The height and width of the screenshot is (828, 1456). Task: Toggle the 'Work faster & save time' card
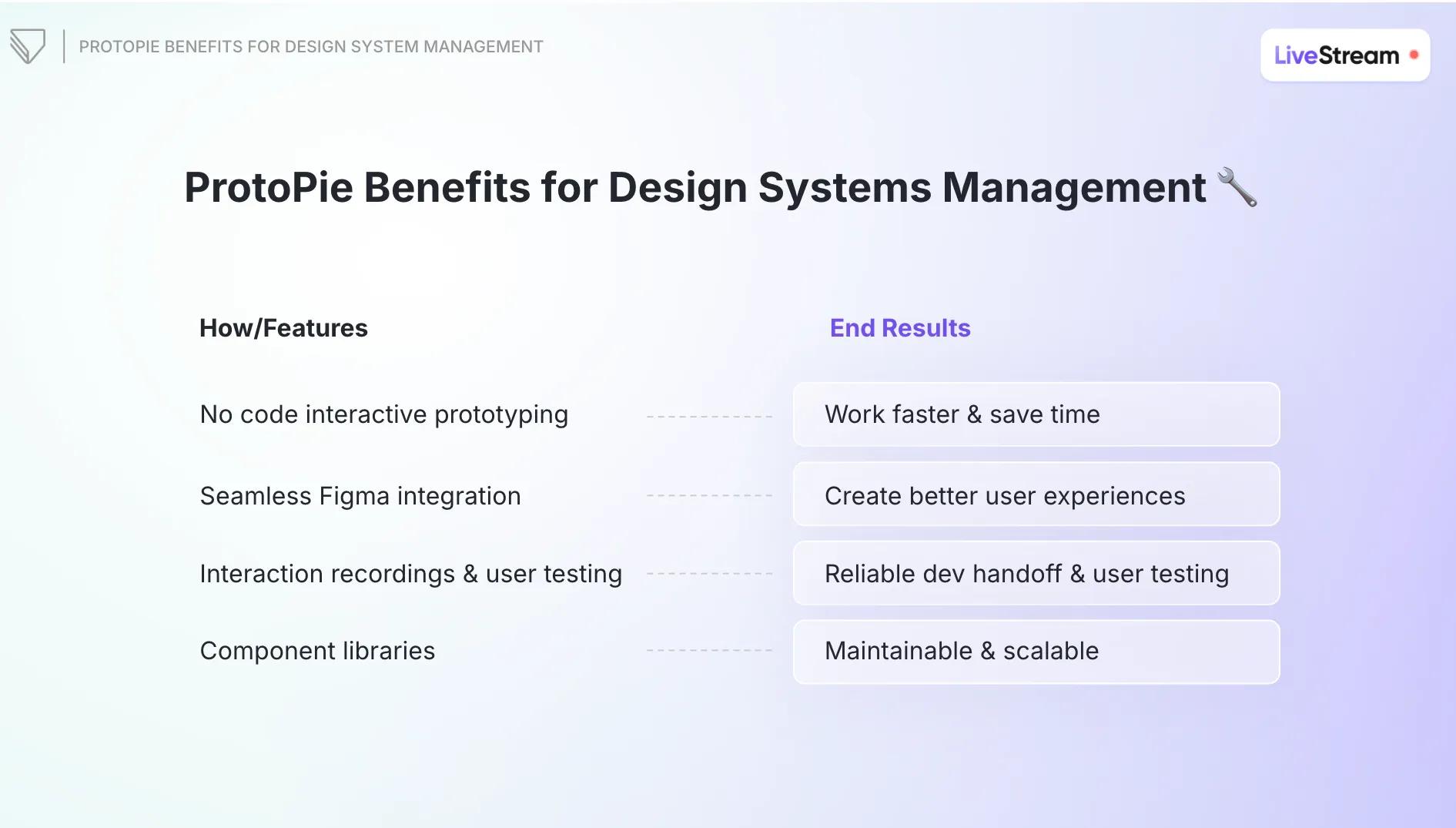[x=1036, y=414]
